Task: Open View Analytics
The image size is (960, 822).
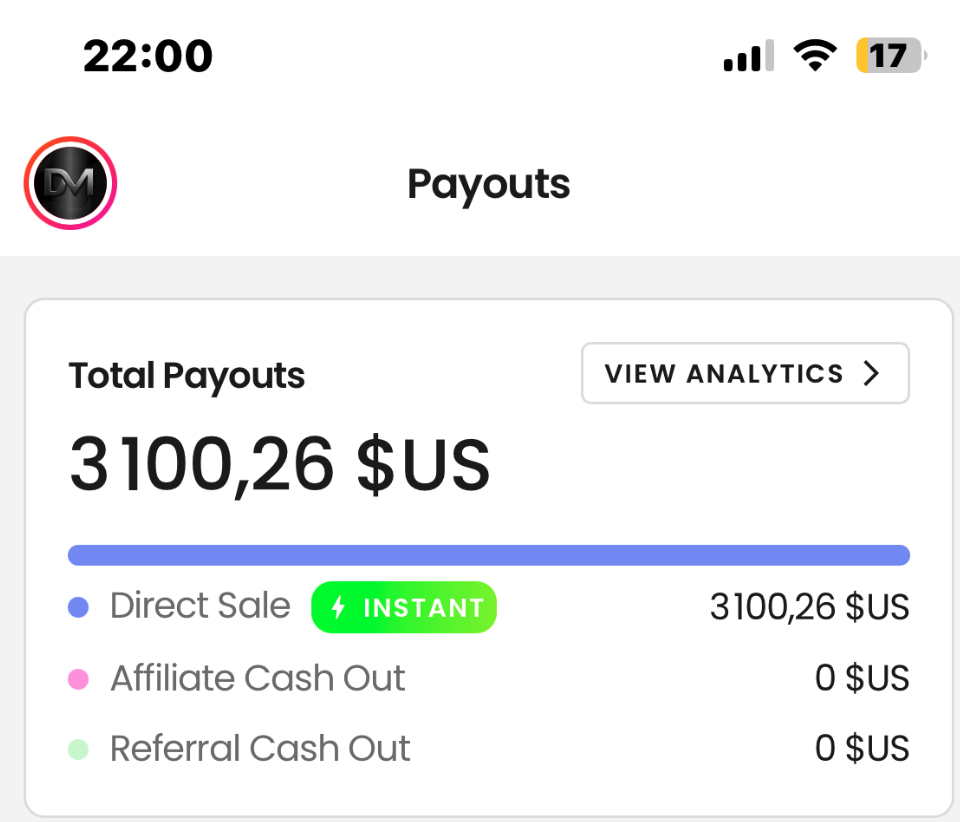Action: click(x=745, y=373)
